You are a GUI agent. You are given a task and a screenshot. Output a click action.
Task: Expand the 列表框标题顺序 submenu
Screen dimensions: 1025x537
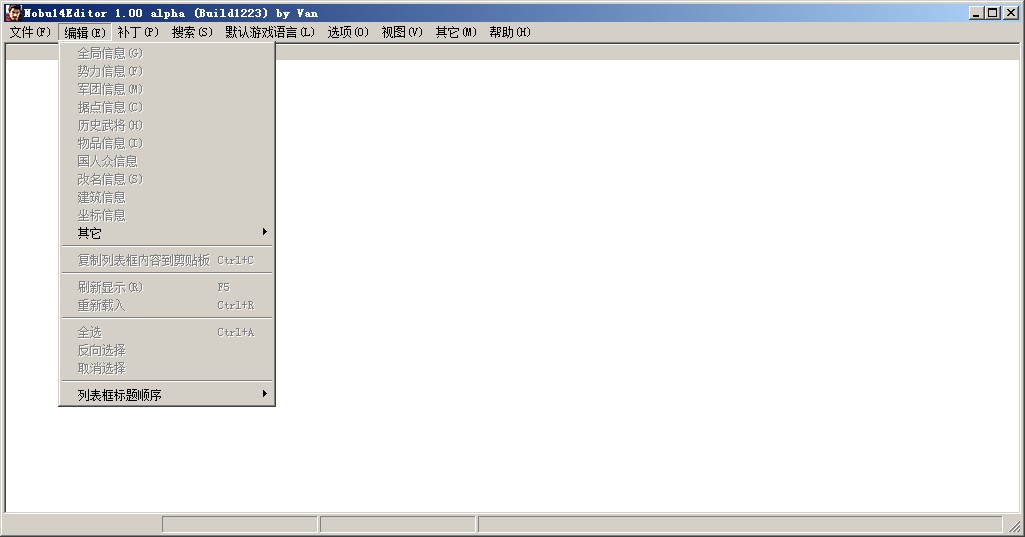pos(167,394)
